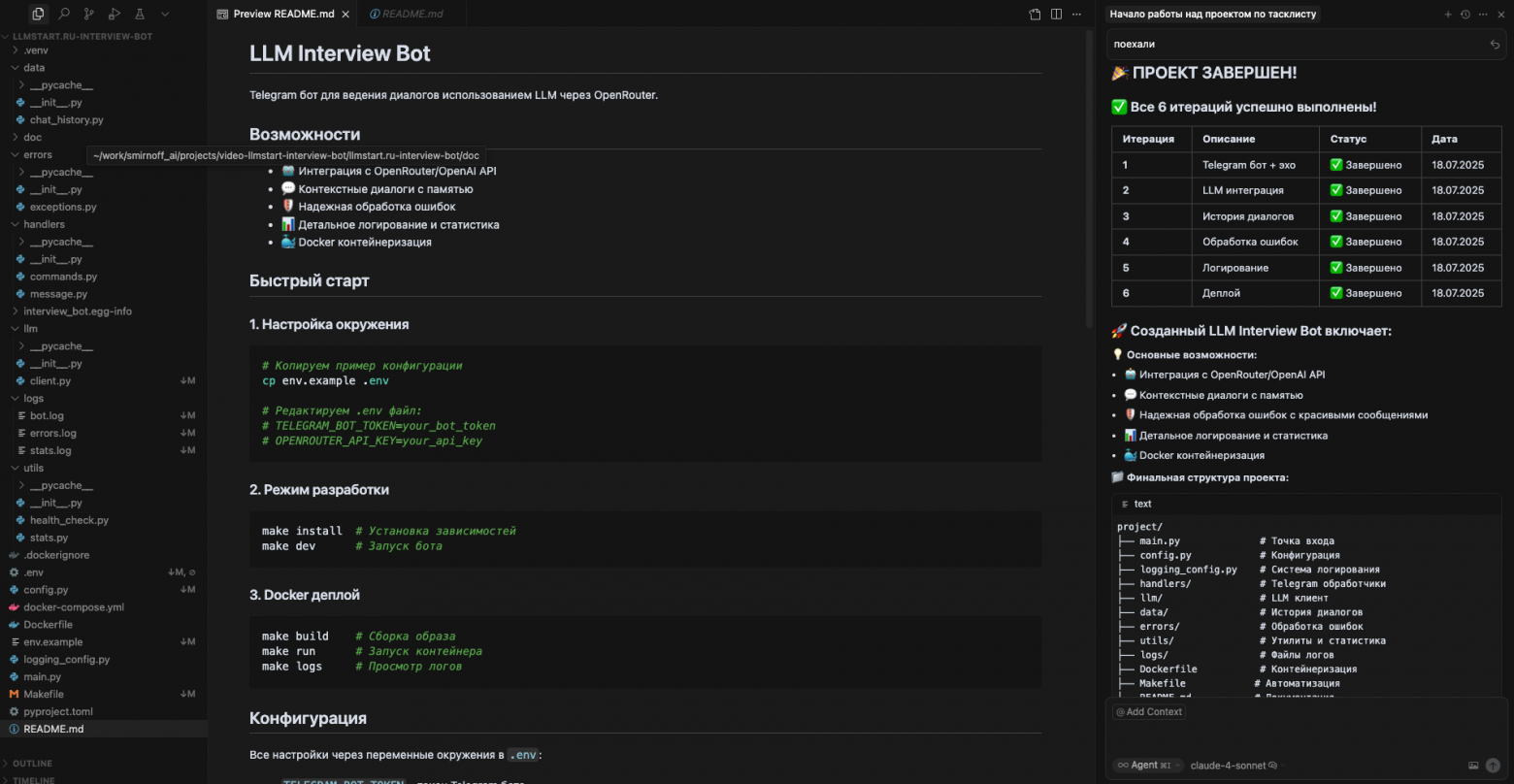Viewport: 1514px width, 784px height.
Task: Open the Agent mode dropdown
Action: [x=1148, y=765]
